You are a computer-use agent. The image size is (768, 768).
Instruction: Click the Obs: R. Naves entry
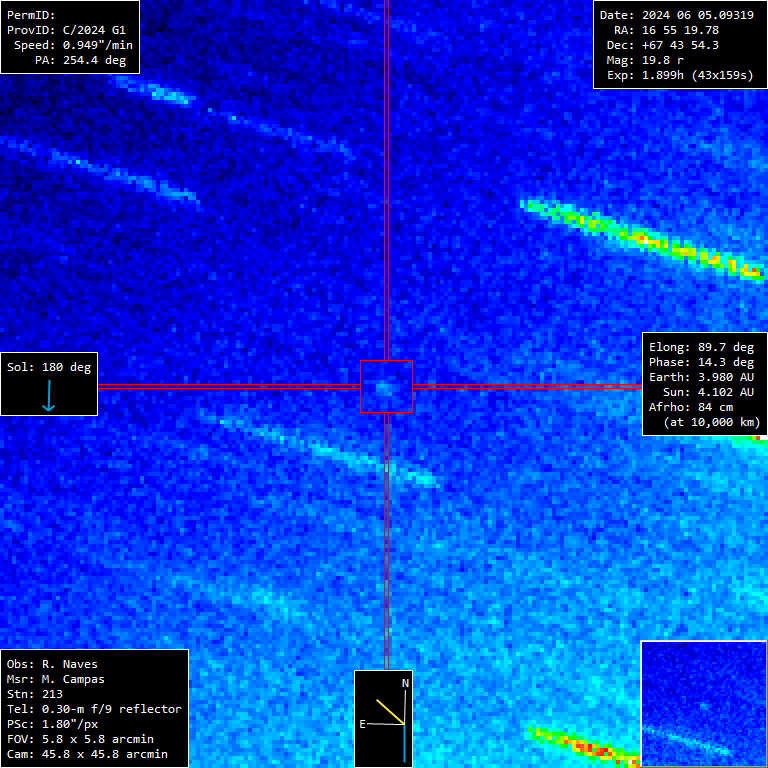pyautogui.click(x=52, y=664)
